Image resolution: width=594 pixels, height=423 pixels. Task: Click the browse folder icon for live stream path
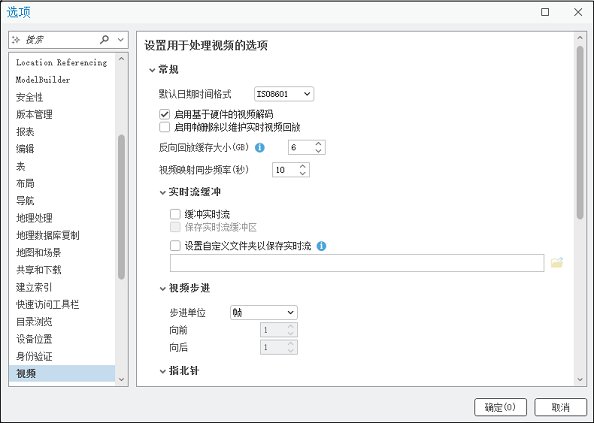coord(556,262)
